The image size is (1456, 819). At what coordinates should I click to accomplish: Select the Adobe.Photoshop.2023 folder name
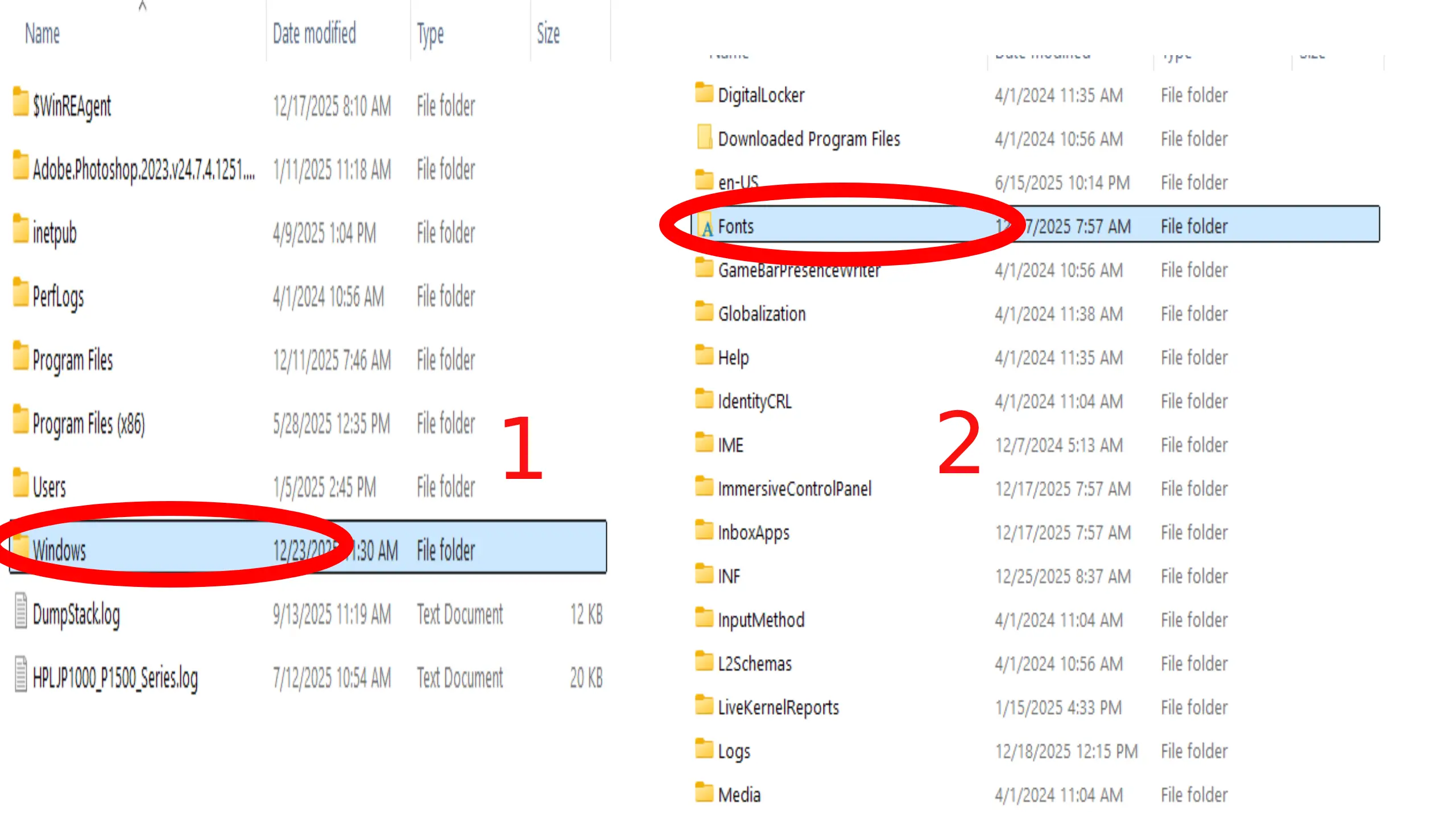[x=143, y=169]
